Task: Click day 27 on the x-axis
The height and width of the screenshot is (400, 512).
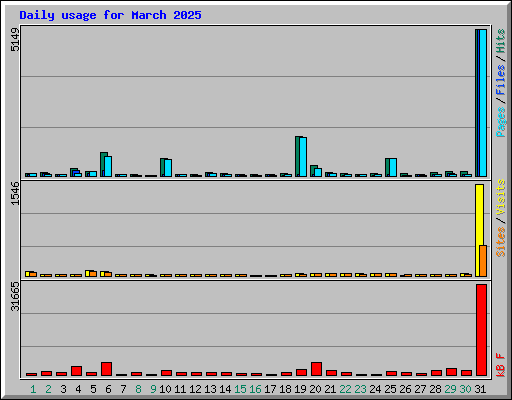Action: [420, 389]
